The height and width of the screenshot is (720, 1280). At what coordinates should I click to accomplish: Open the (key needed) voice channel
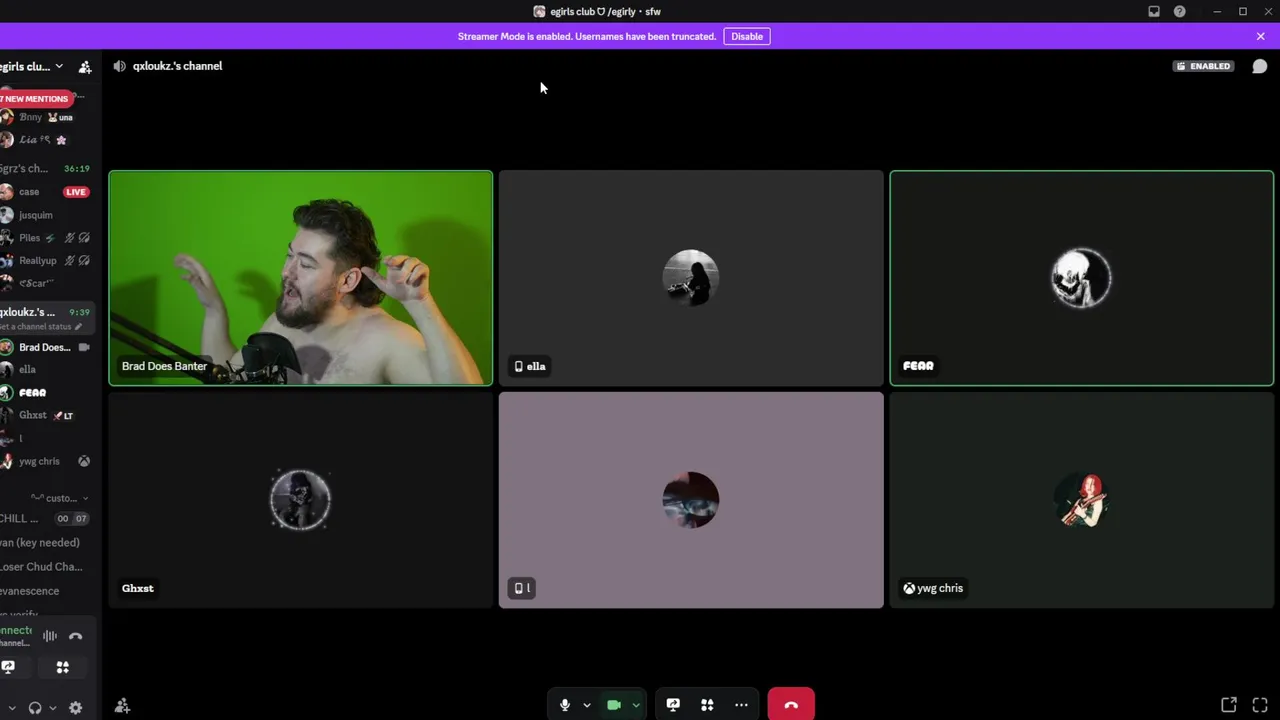tap(46, 542)
